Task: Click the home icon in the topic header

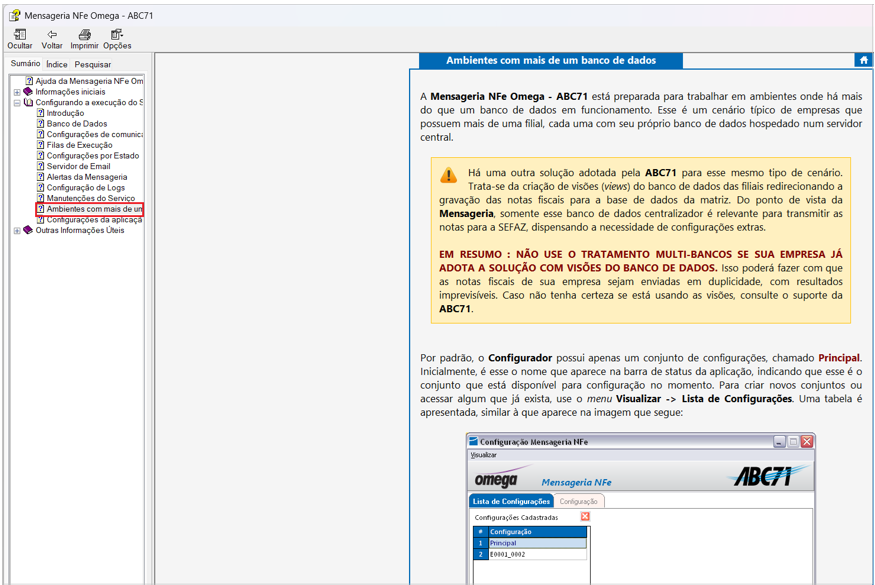Action: click(863, 60)
